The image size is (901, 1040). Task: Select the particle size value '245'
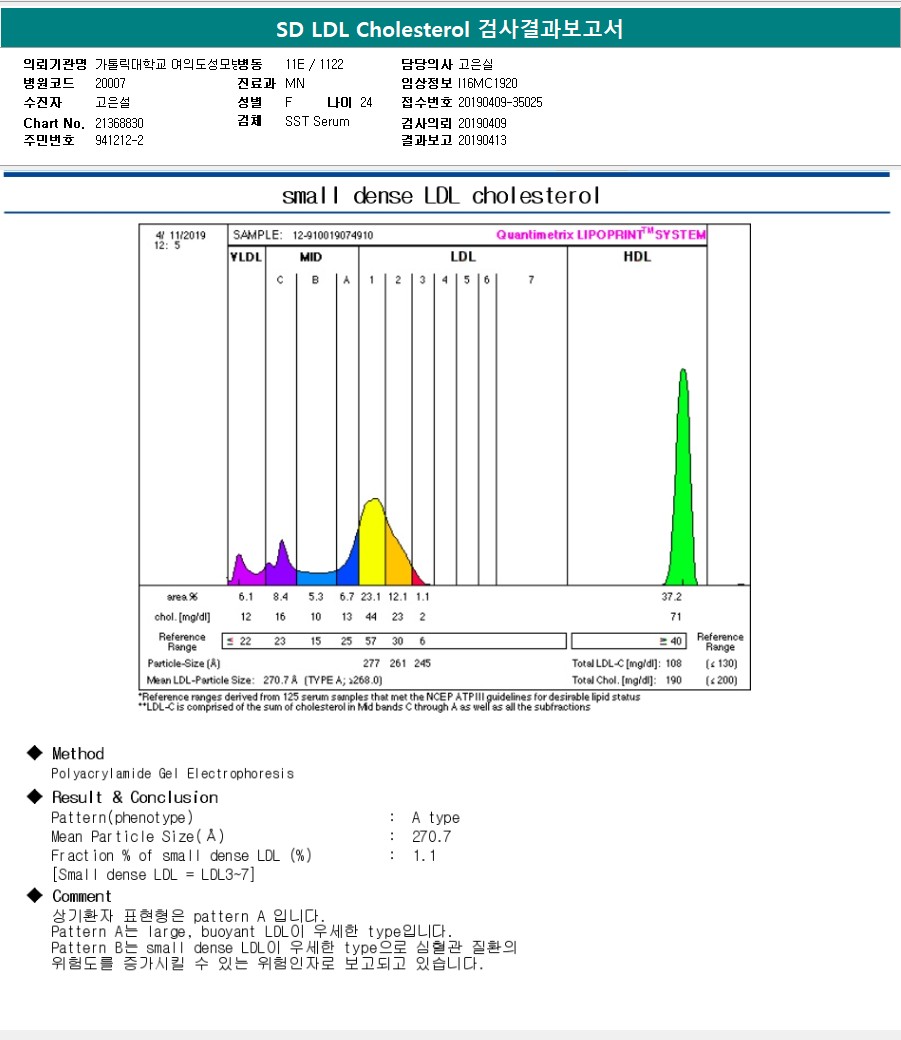click(x=423, y=663)
